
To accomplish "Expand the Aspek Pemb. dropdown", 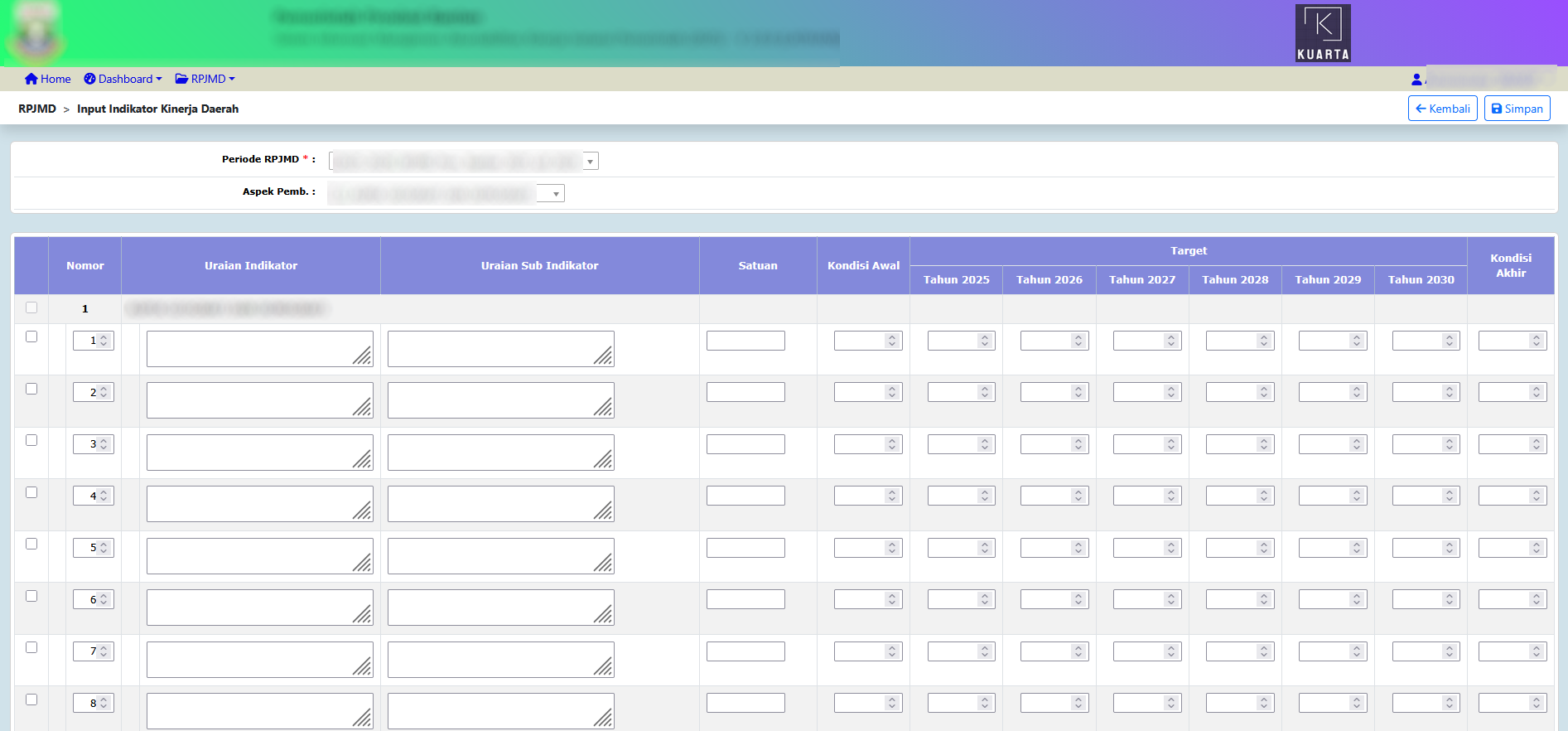I will click(x=556, y=194).
